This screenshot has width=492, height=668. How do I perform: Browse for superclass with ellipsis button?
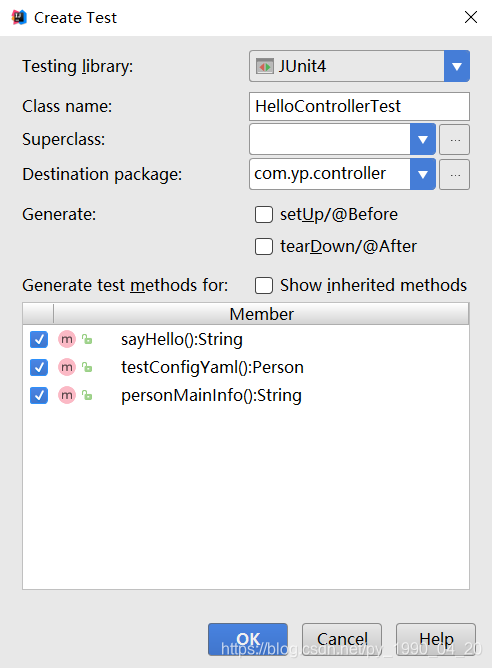[x=455, y=139]
